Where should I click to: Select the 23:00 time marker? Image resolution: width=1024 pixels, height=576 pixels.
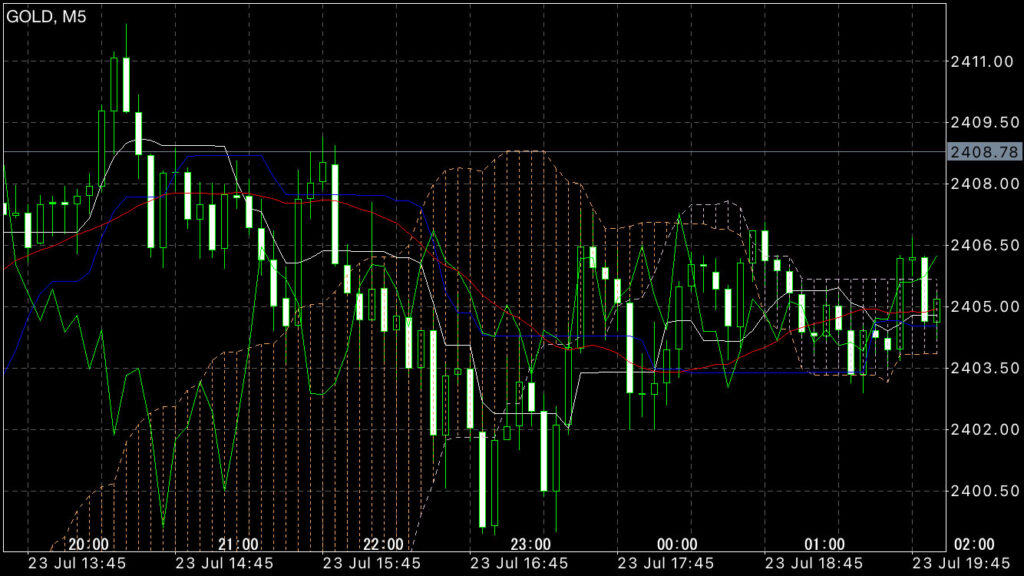[530, 544]
